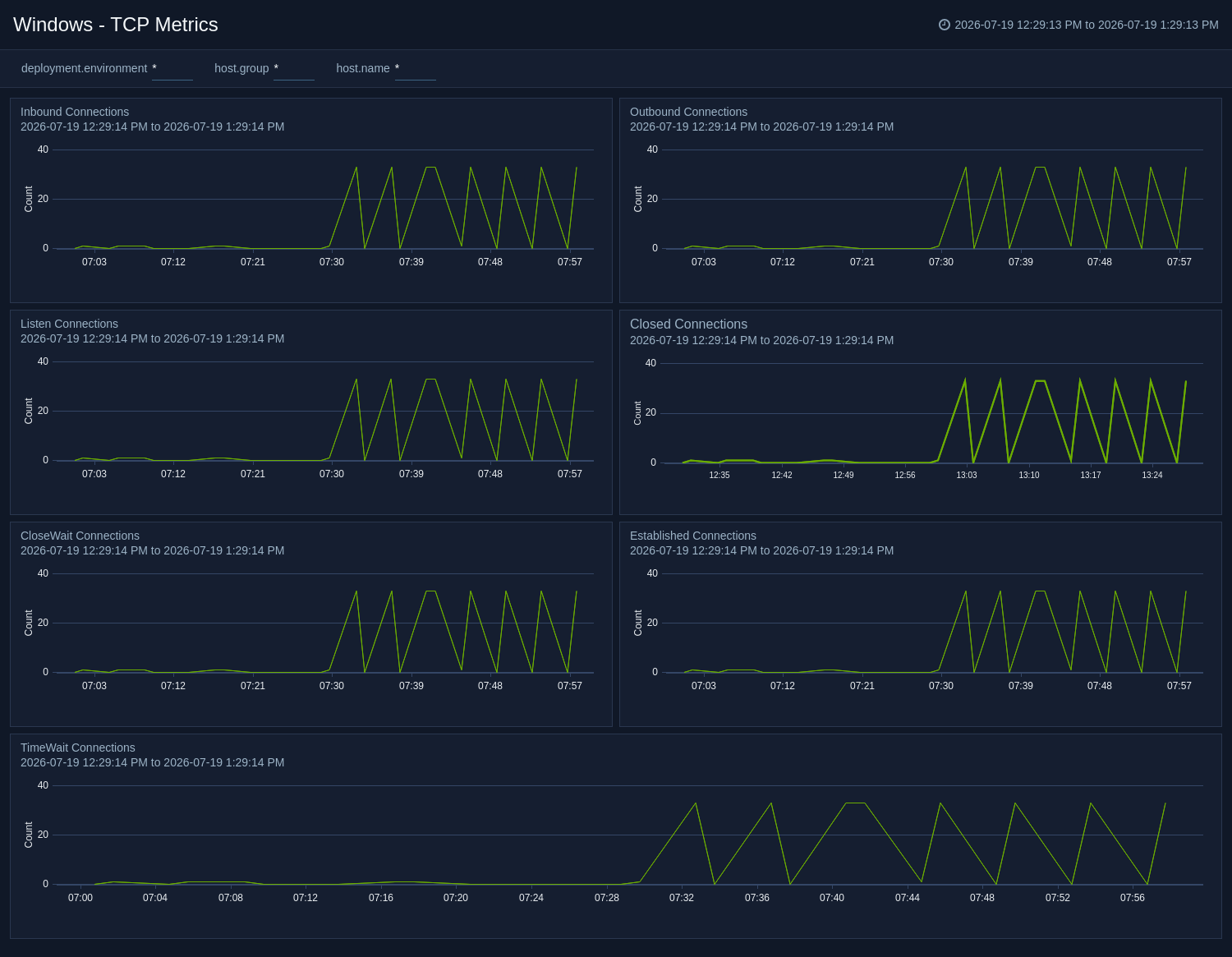
Task: Click the flat peak in Closed Connections chart
Action: pyautogui.click(x=1040, y=381)
